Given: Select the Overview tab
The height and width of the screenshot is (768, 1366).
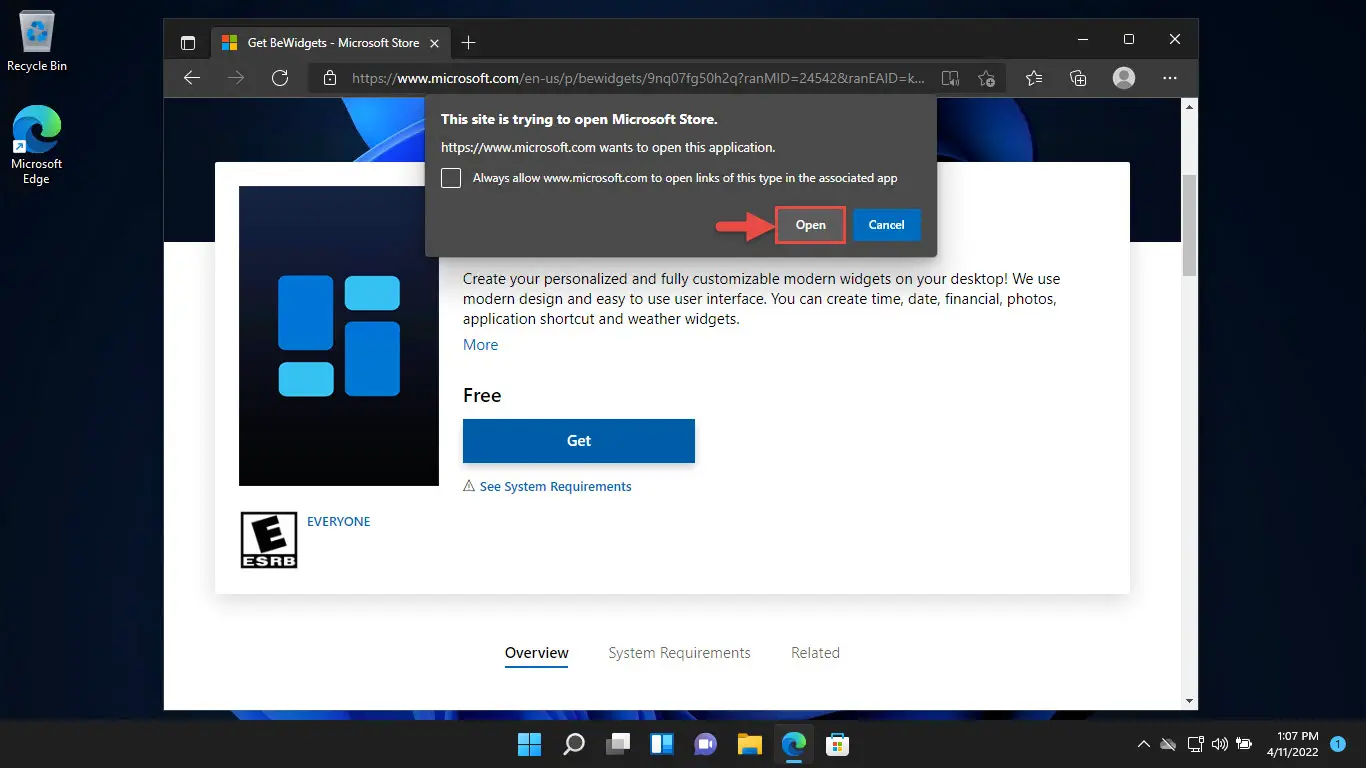Looking at the screenshot, I should 537,653.
